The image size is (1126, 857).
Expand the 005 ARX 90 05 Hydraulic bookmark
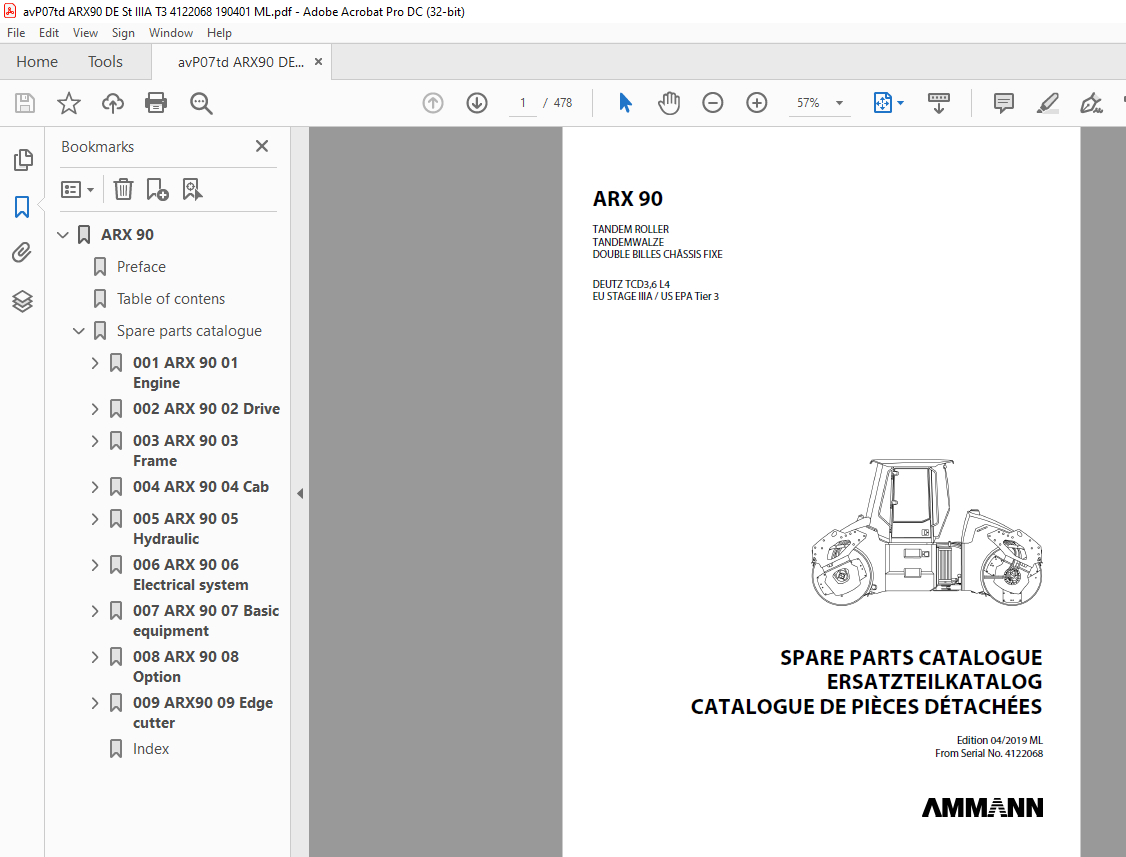pos(95,519)
